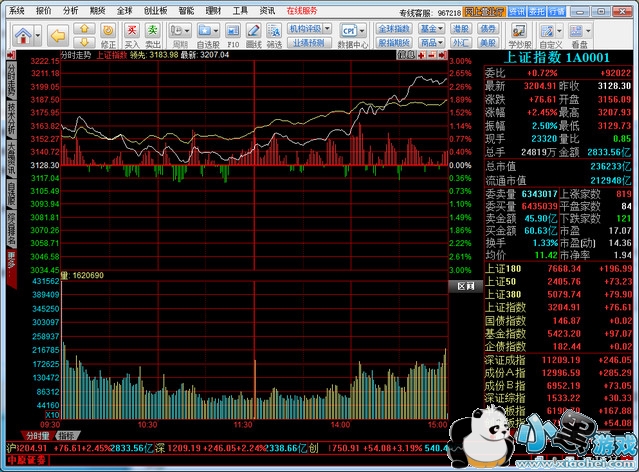This screenshot has width=639, height=472.
Task: Switch to the 指标 bottom tab
Action: click(67, 436)
